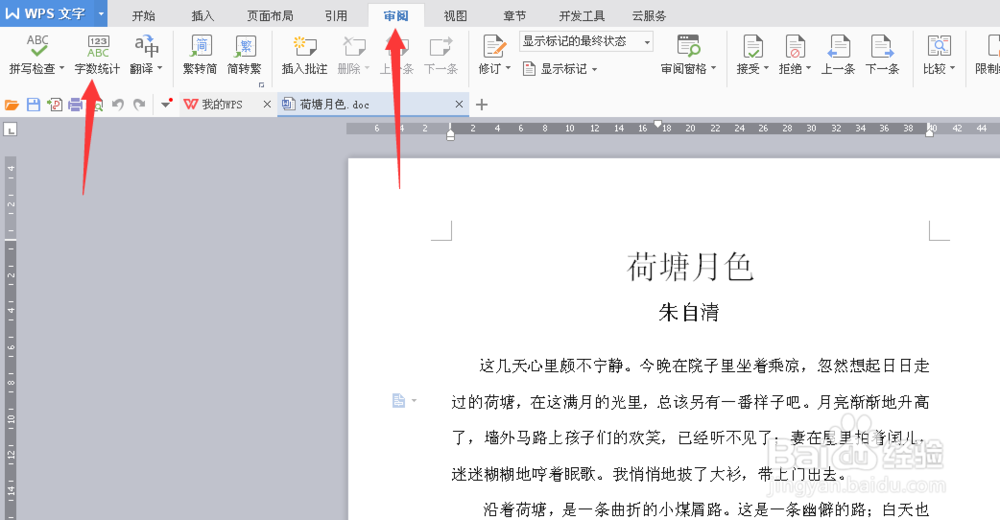Click the undo arrow icon
1000x520 pixels.
coord(117,105)
